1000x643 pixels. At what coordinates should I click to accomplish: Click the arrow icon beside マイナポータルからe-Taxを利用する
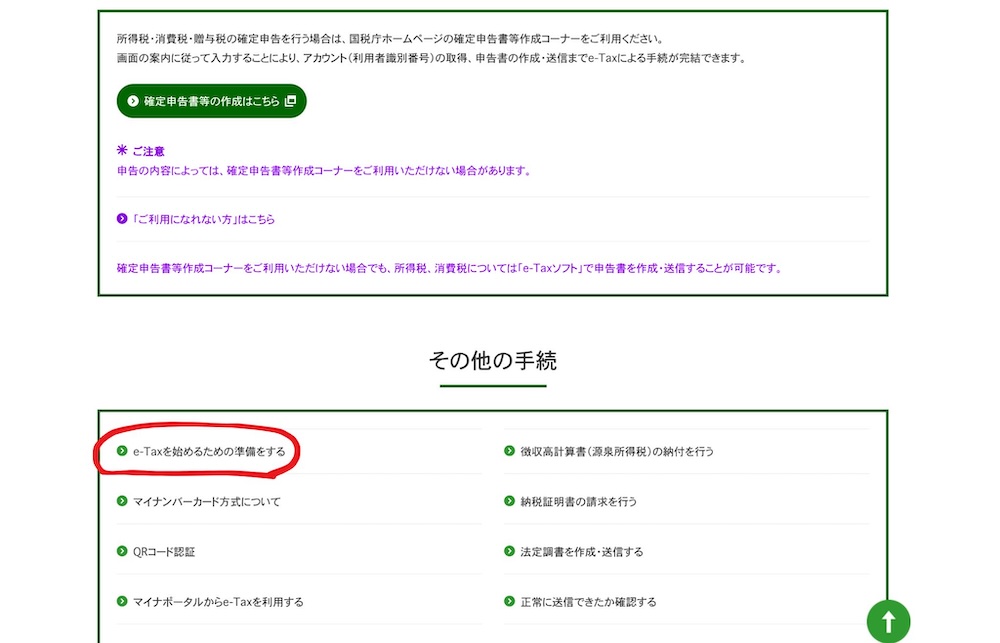click(x=122, y=602)
